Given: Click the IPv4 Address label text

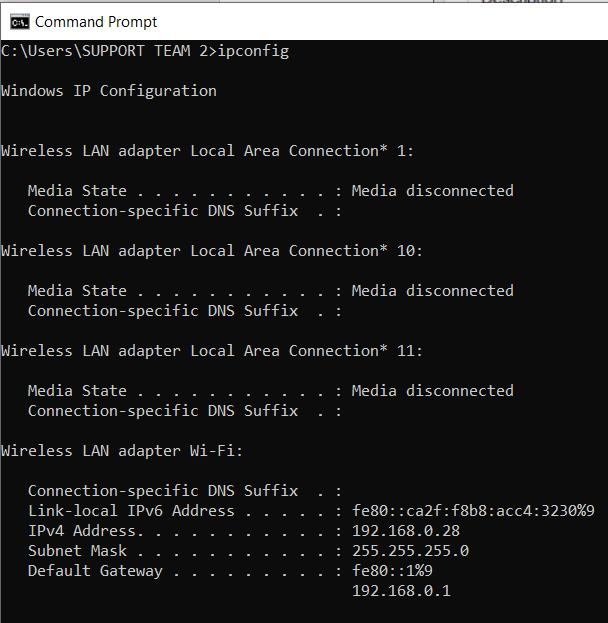Looking at the screenshot, I should pos(84,530).
